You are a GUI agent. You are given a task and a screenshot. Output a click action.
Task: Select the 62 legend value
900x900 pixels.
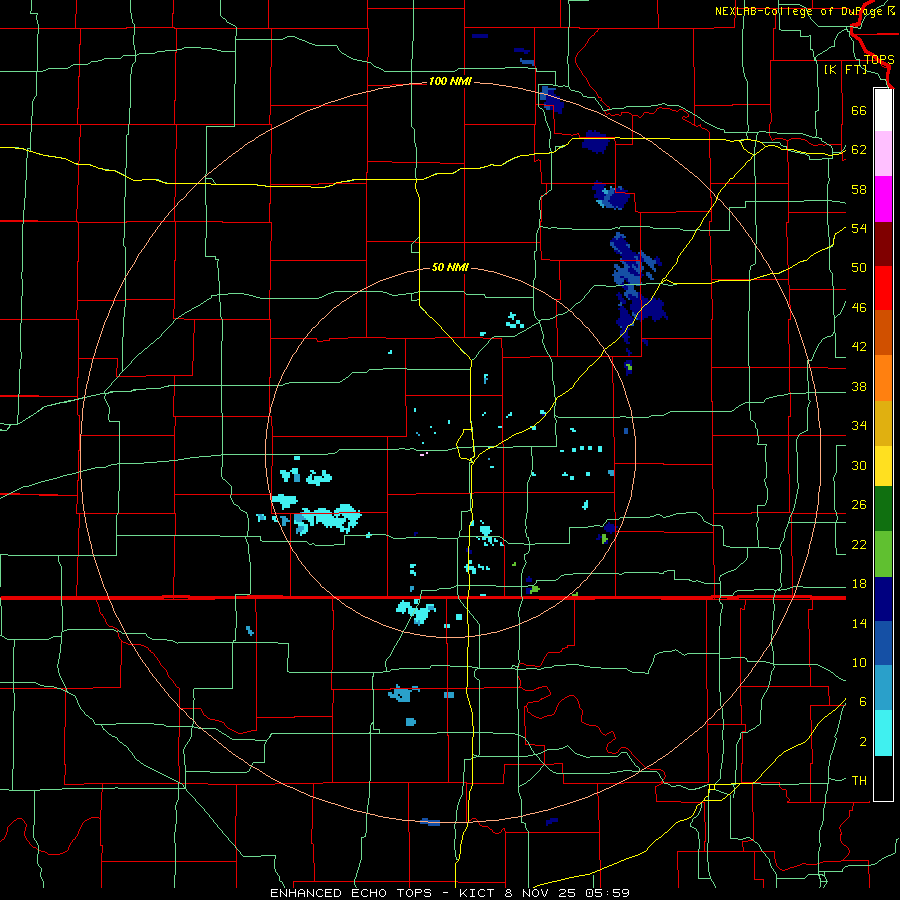click(859, 150)
